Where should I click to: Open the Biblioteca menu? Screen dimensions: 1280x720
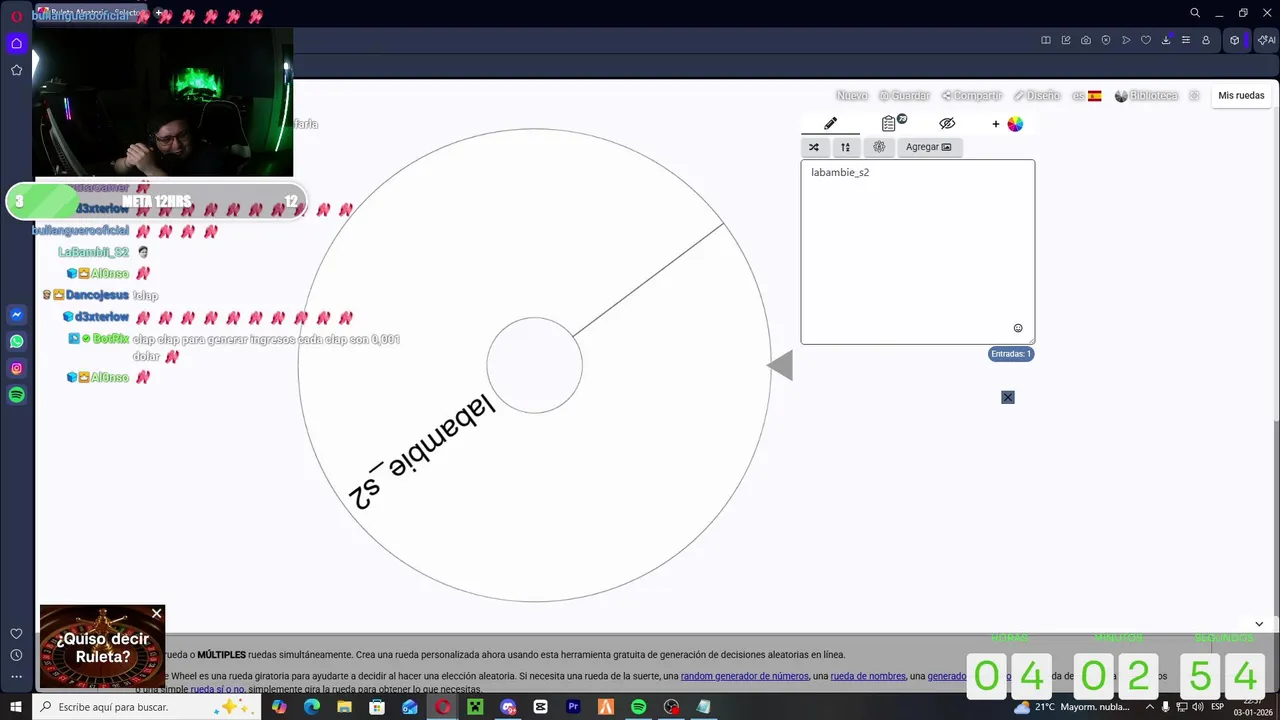click(x=1146, y=96)
